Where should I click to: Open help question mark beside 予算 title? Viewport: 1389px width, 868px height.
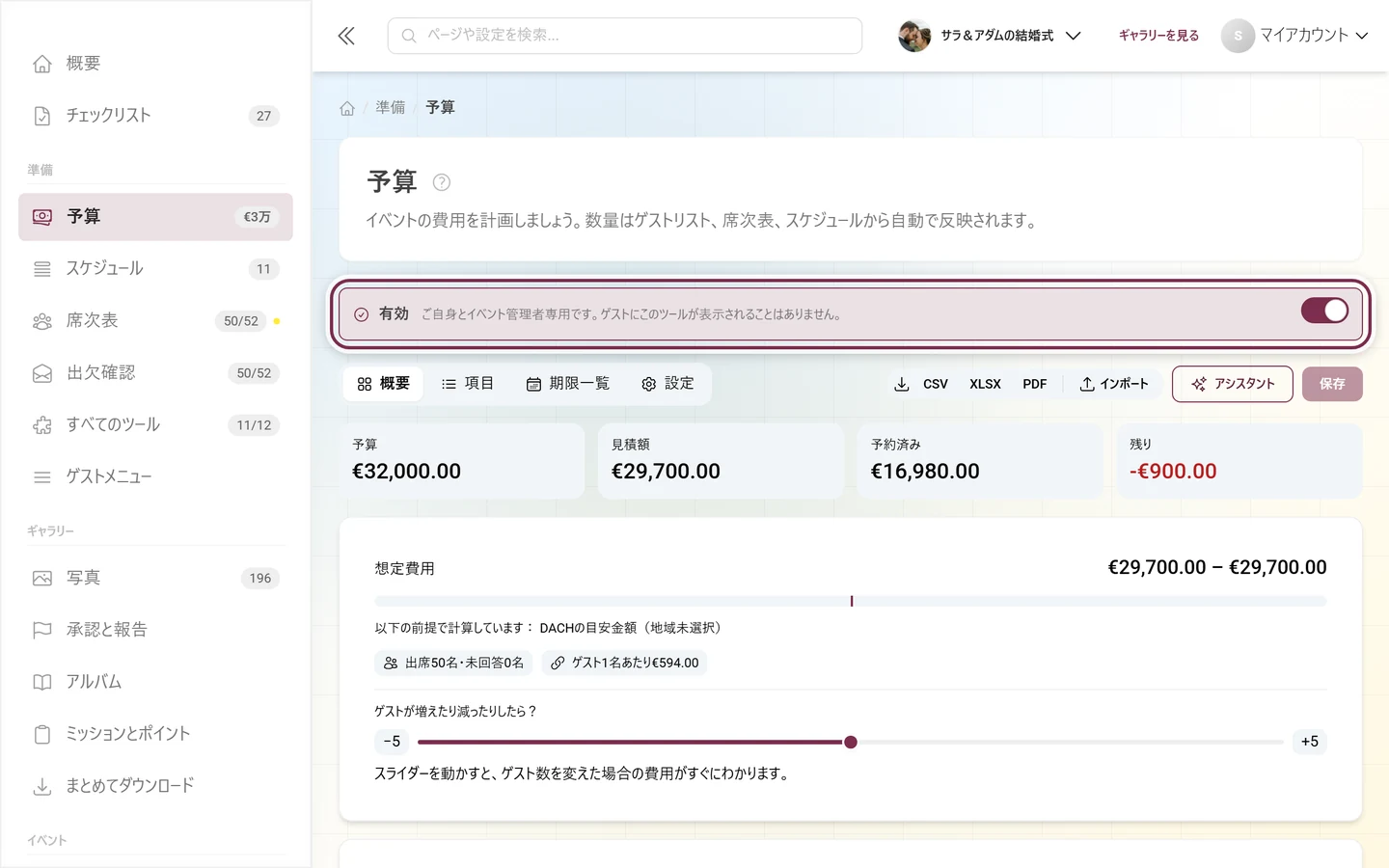[x=442, y=182]
